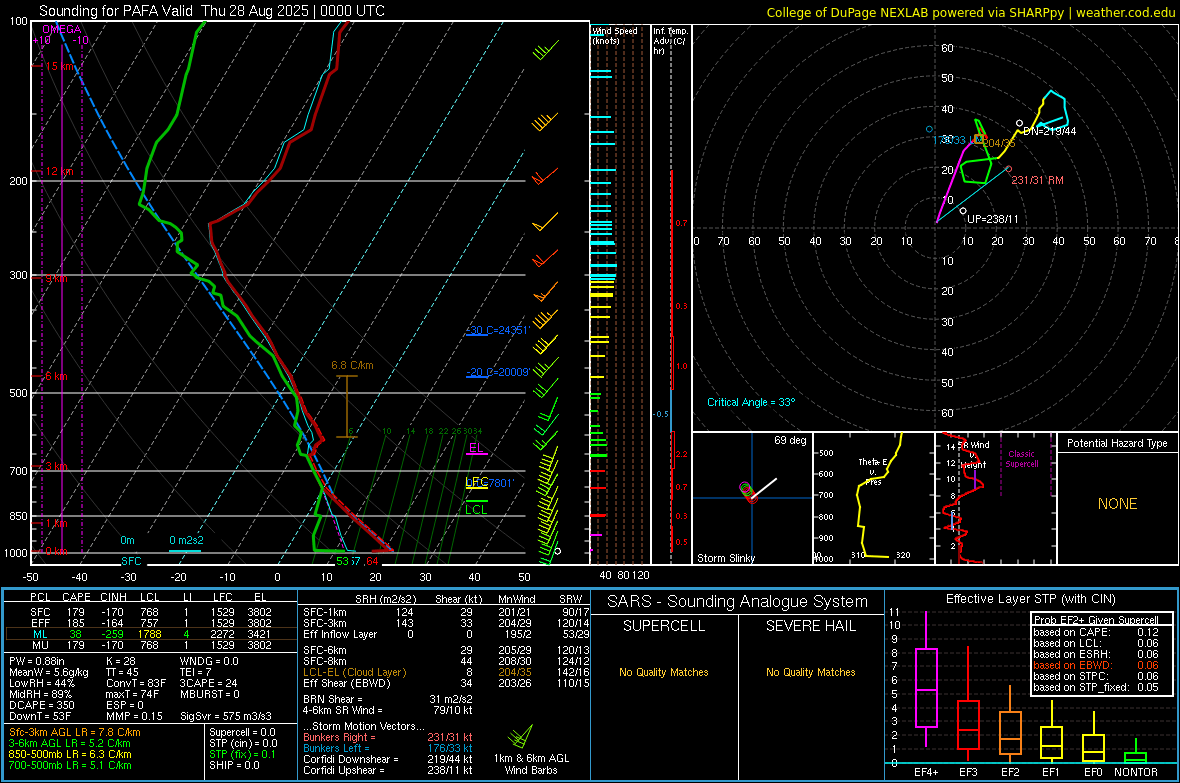
Task: Click the Theta-E v. Pres plot
Action: click(x=873, y=498)
